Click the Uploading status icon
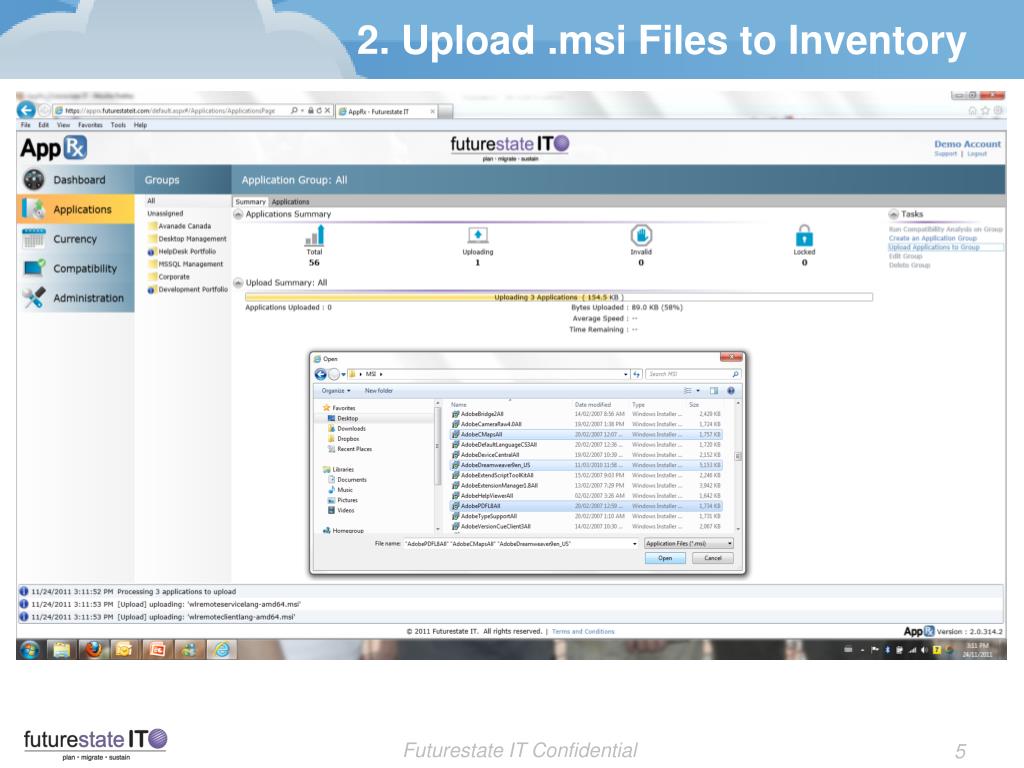 point(478,236)
